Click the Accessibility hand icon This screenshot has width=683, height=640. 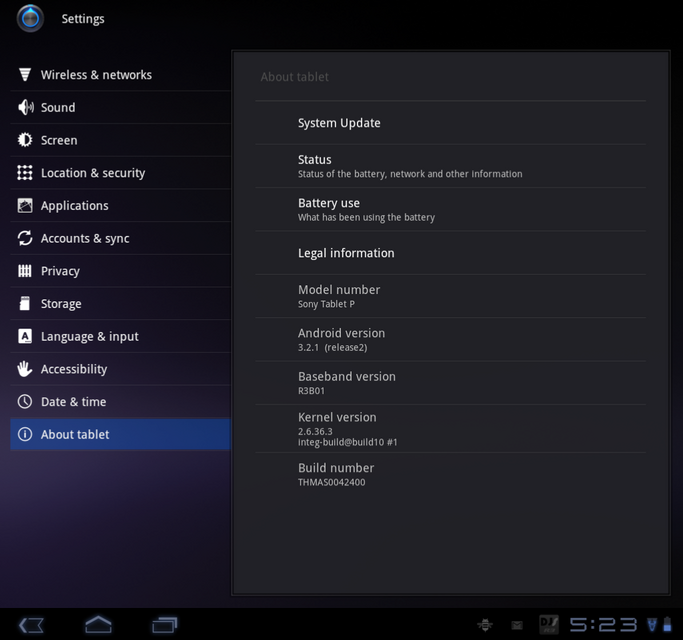(25, 369)
